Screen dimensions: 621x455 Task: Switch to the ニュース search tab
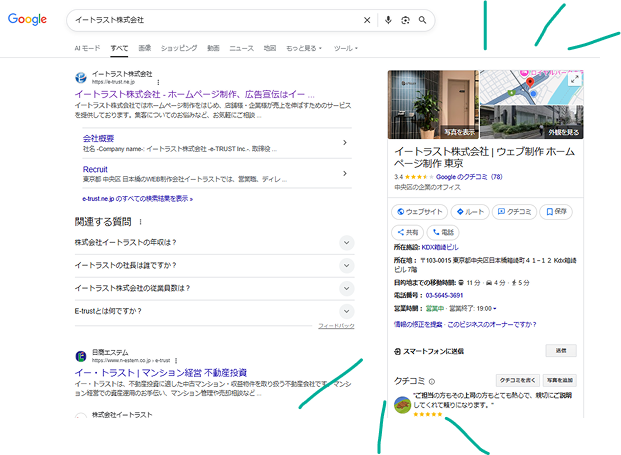[x=241, y=48]
